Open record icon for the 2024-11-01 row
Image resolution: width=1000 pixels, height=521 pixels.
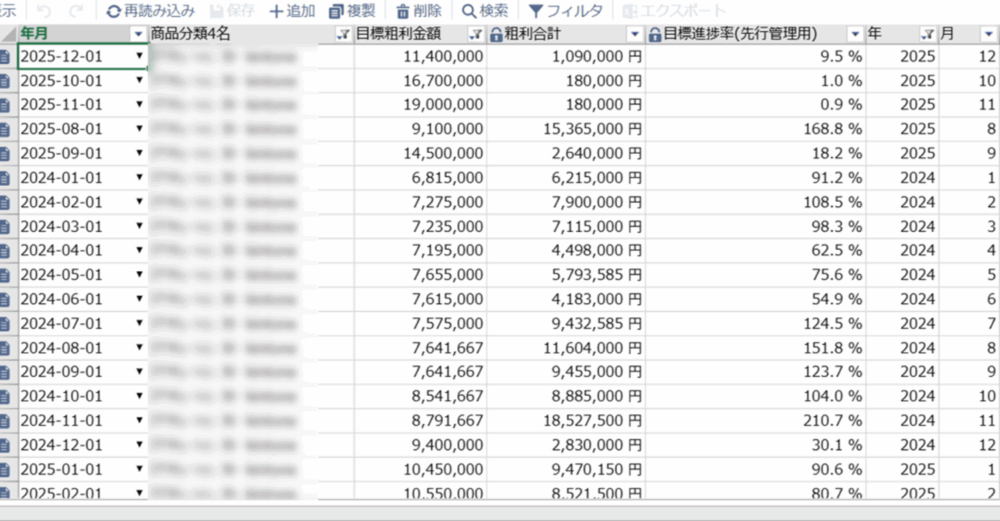6,421
